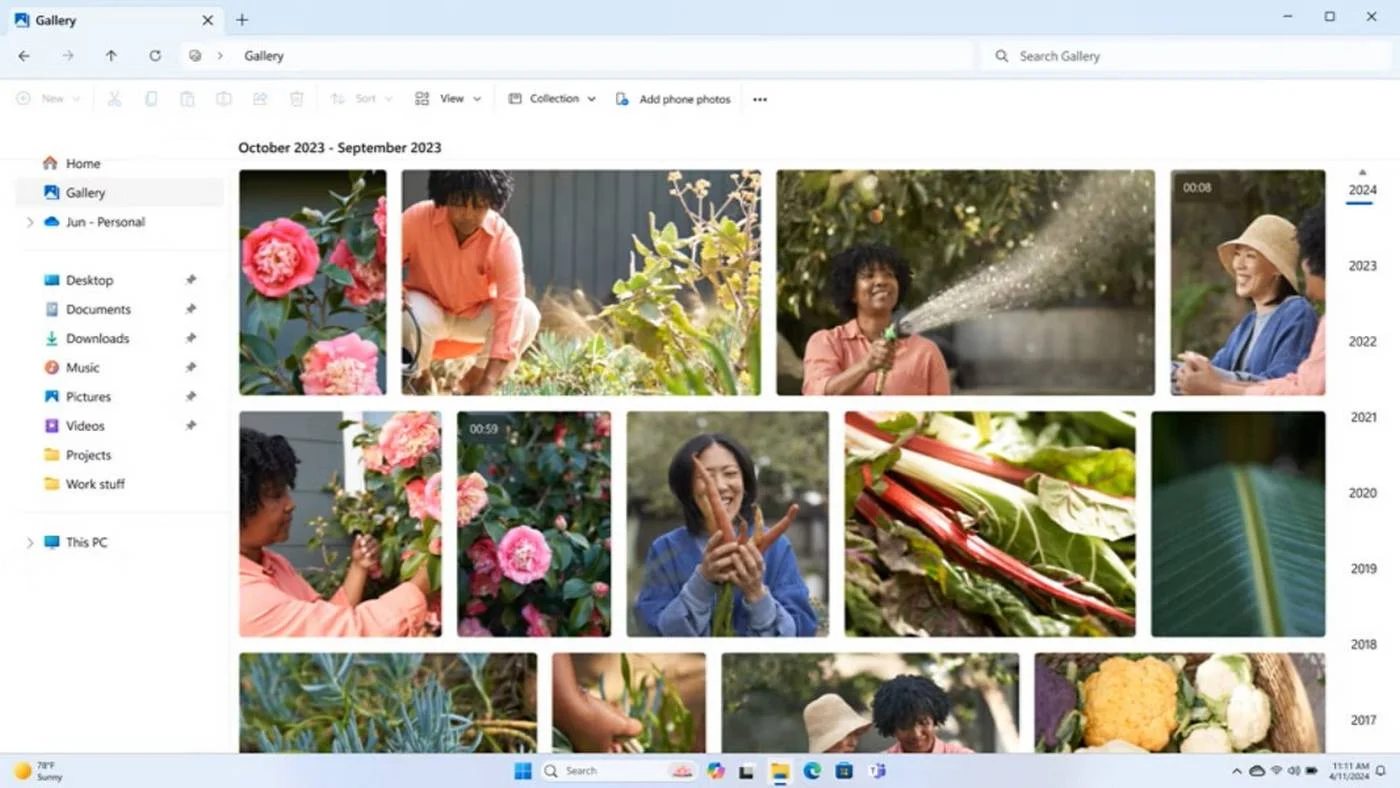Open the Downloads folder in the sidebar

97,338
